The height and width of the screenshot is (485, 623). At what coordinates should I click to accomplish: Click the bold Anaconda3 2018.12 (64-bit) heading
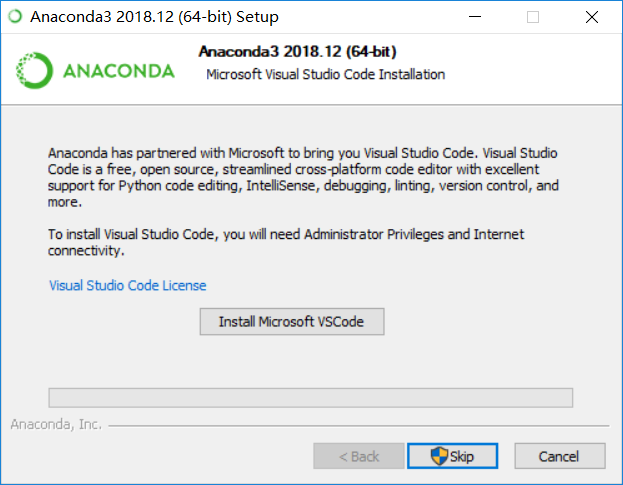pyautogui.click(x=298, y=52)
